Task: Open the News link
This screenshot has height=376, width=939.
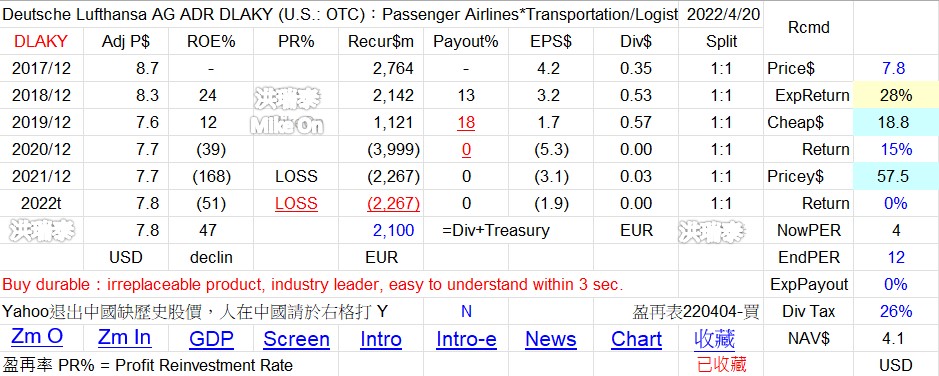Action: tap(550, 339)
